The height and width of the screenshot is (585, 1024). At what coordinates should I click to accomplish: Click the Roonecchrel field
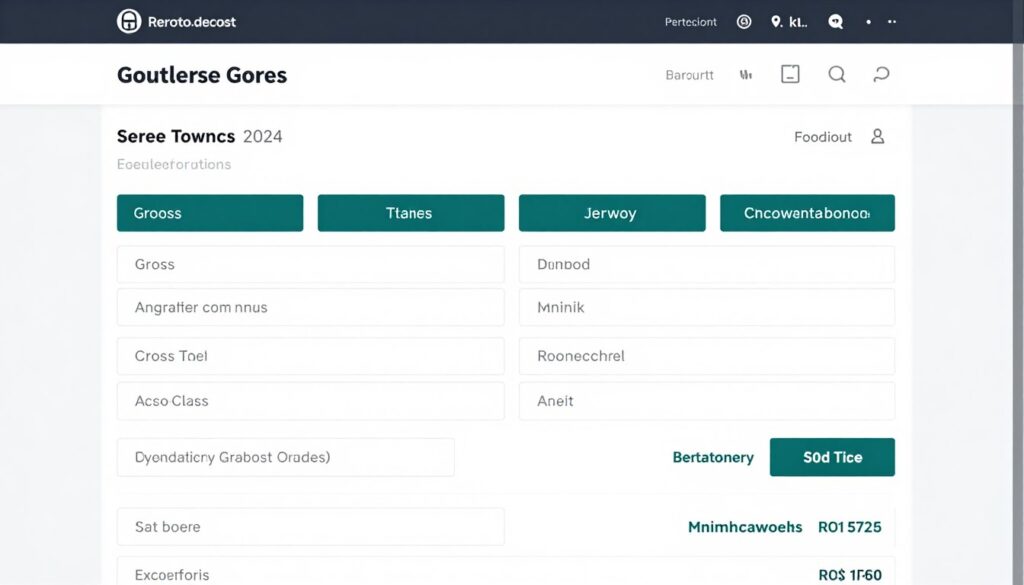click(x=707, y=356)
